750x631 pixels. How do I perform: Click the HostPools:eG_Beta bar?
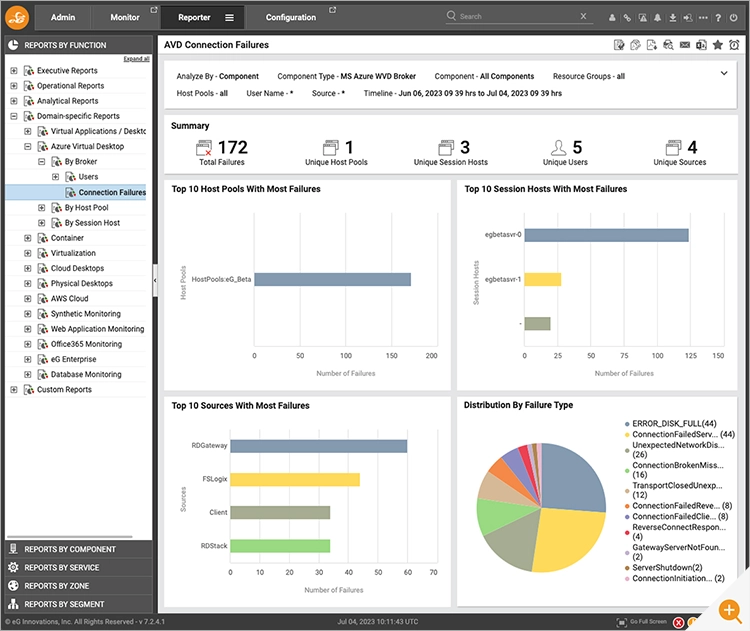tap(332, 279)
